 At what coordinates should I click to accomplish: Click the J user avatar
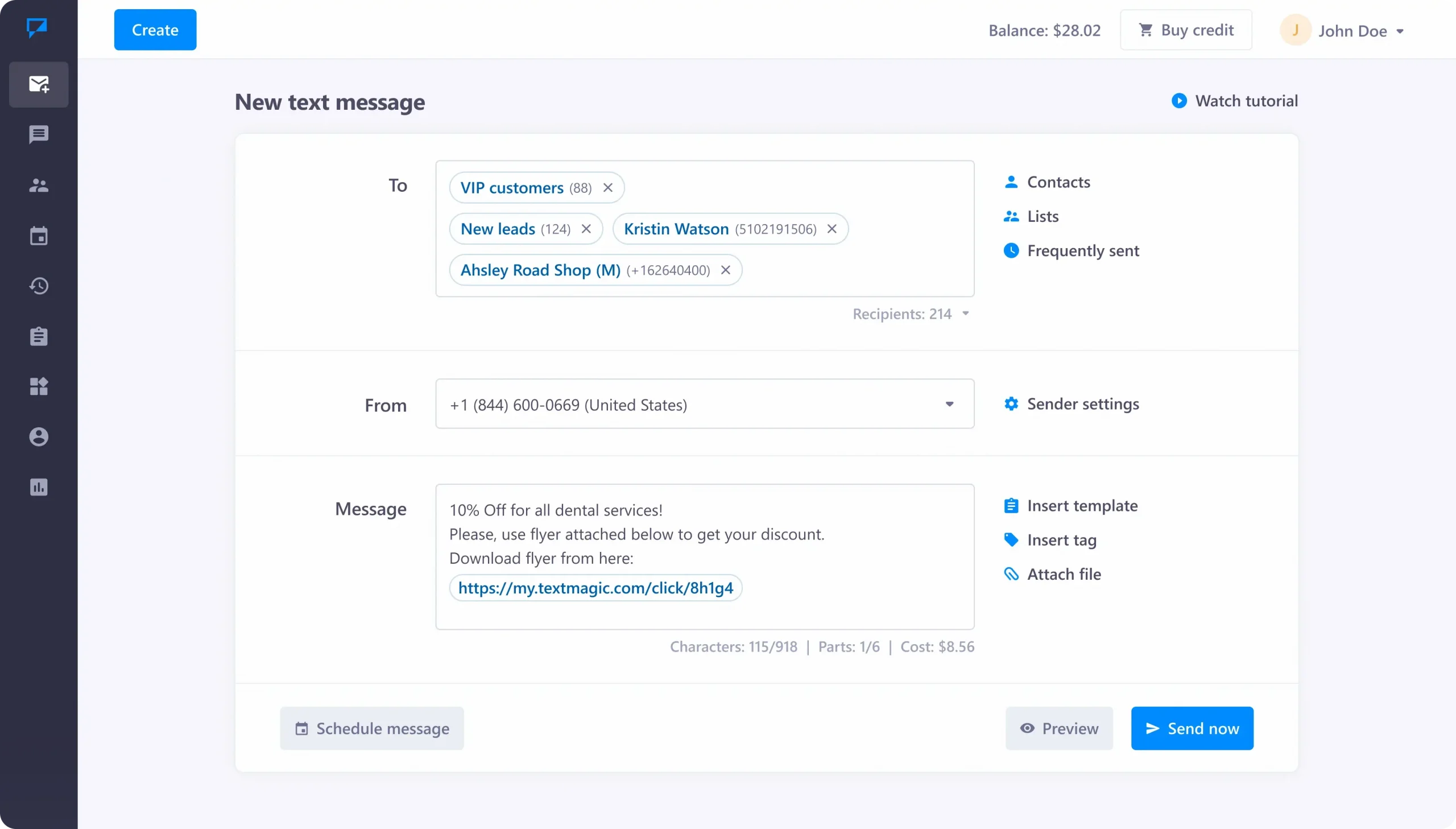1295,30
